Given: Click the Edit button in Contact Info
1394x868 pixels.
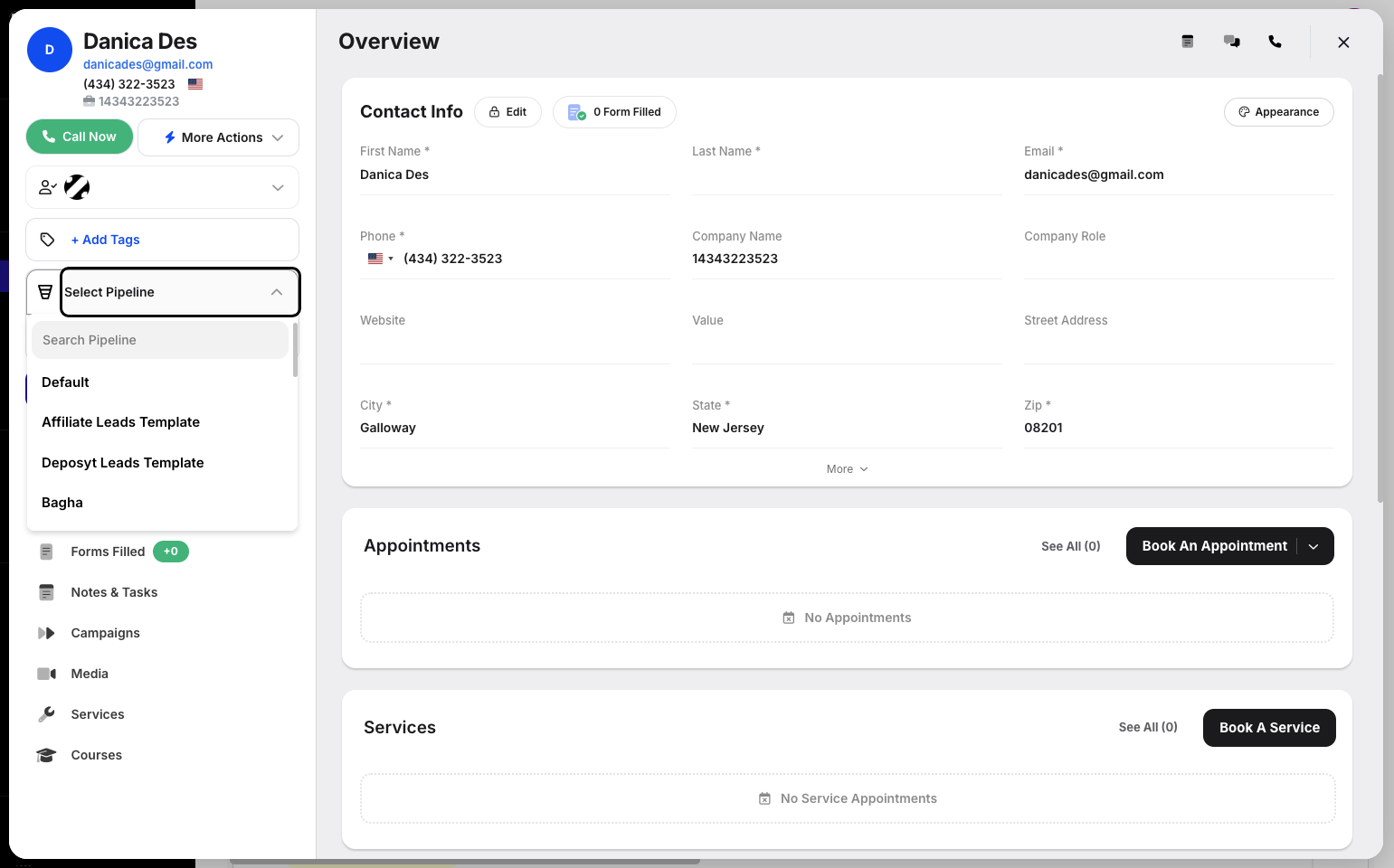Looking at the screenshot, I should coord(507,112).
